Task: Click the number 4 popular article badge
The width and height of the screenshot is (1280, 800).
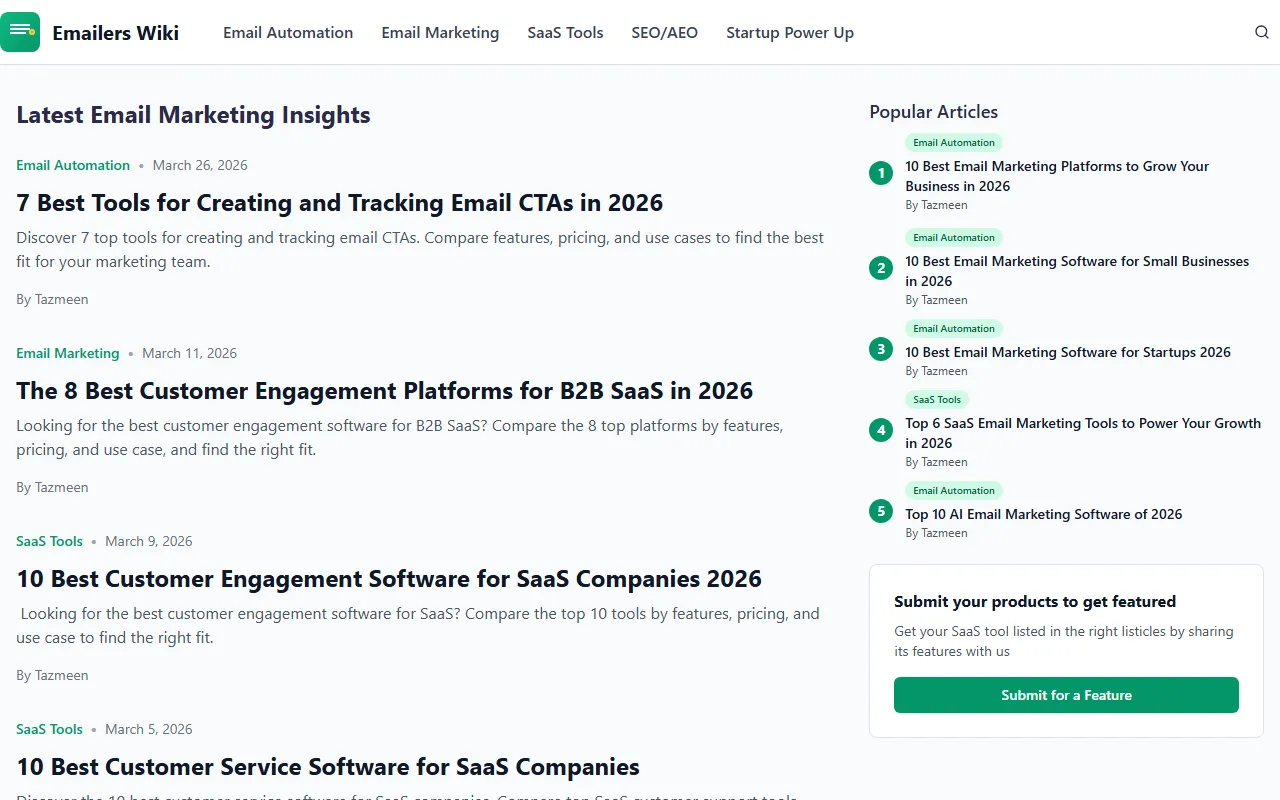Action: point(881,430)
